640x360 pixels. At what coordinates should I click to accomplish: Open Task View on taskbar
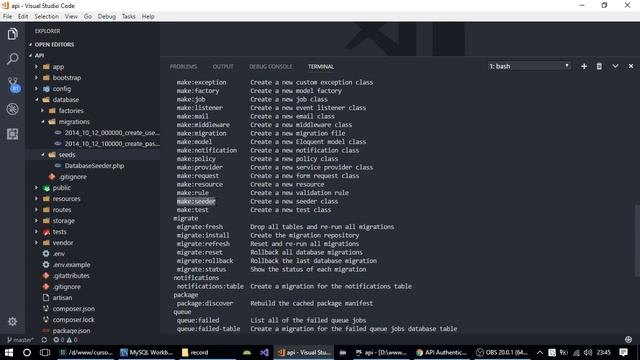[45, 352]
